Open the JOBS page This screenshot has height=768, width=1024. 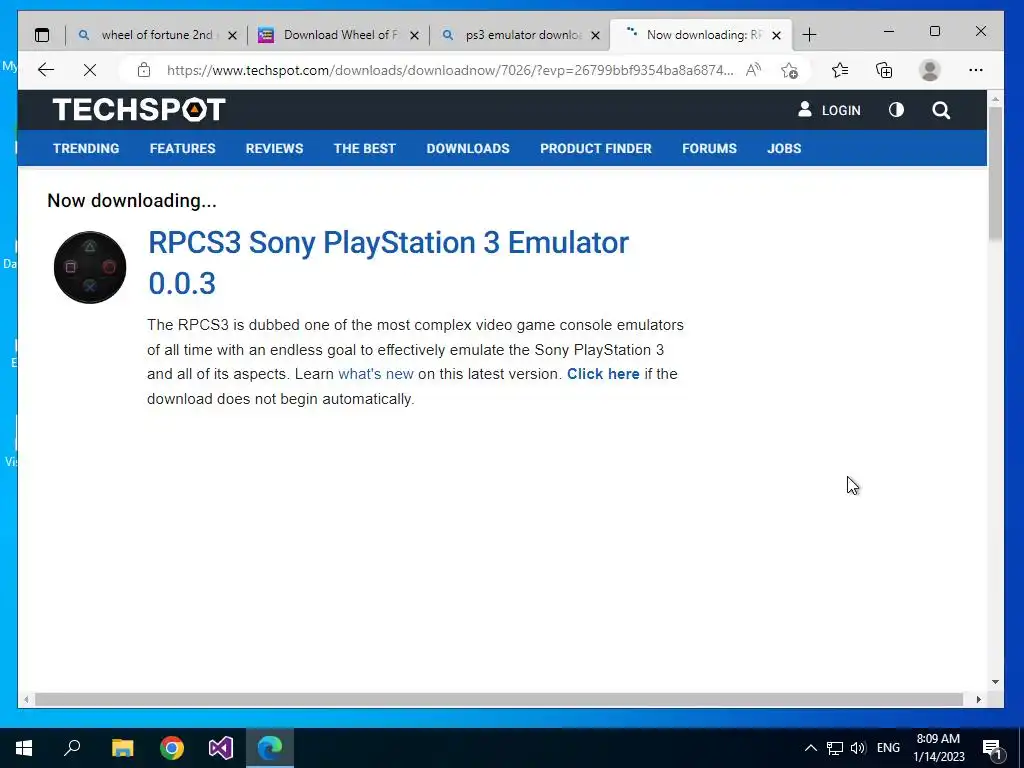point(784,148)
